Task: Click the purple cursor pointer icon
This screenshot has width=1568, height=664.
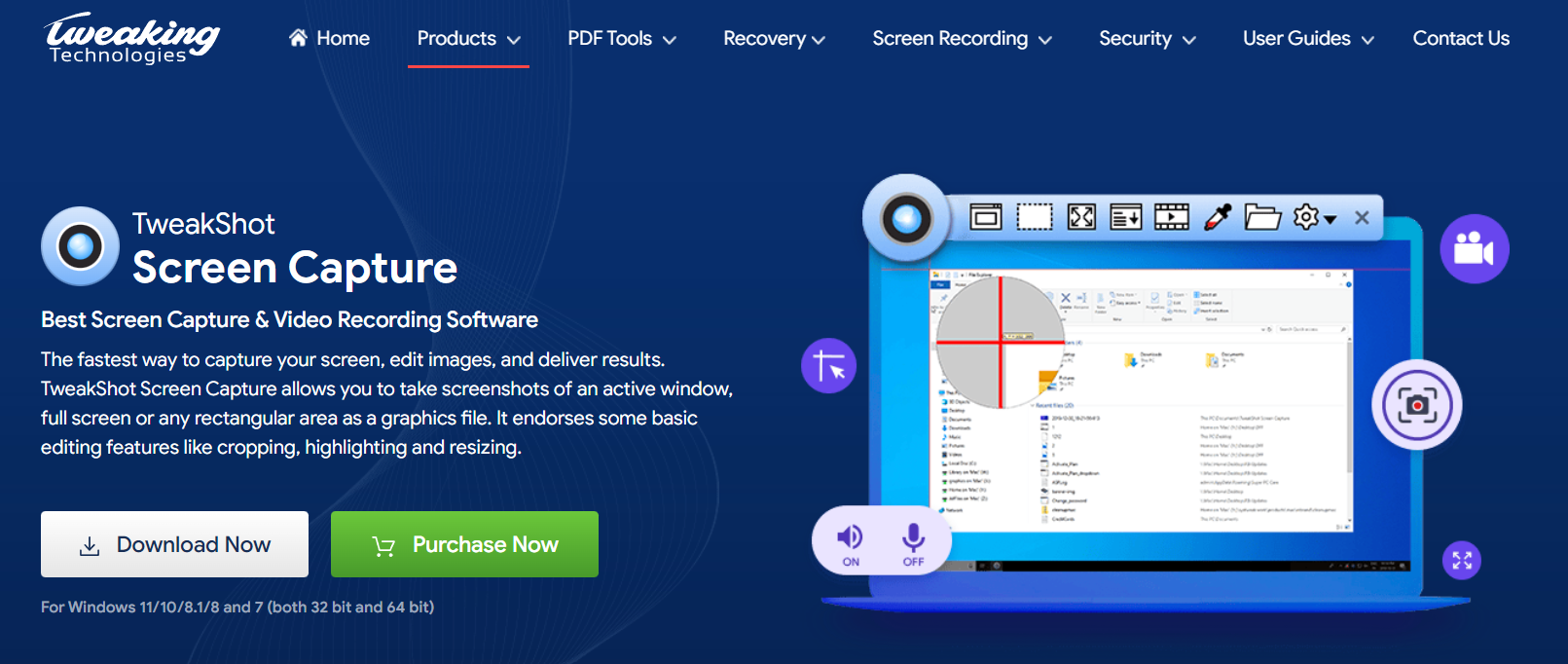Action: click(829, 366)
